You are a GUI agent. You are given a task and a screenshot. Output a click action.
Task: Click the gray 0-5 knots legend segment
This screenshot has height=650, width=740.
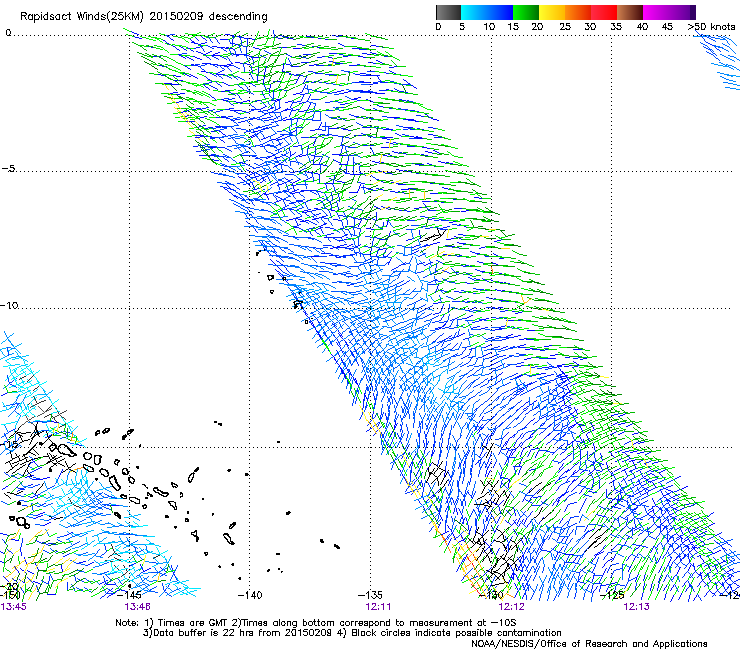point(448,12)
